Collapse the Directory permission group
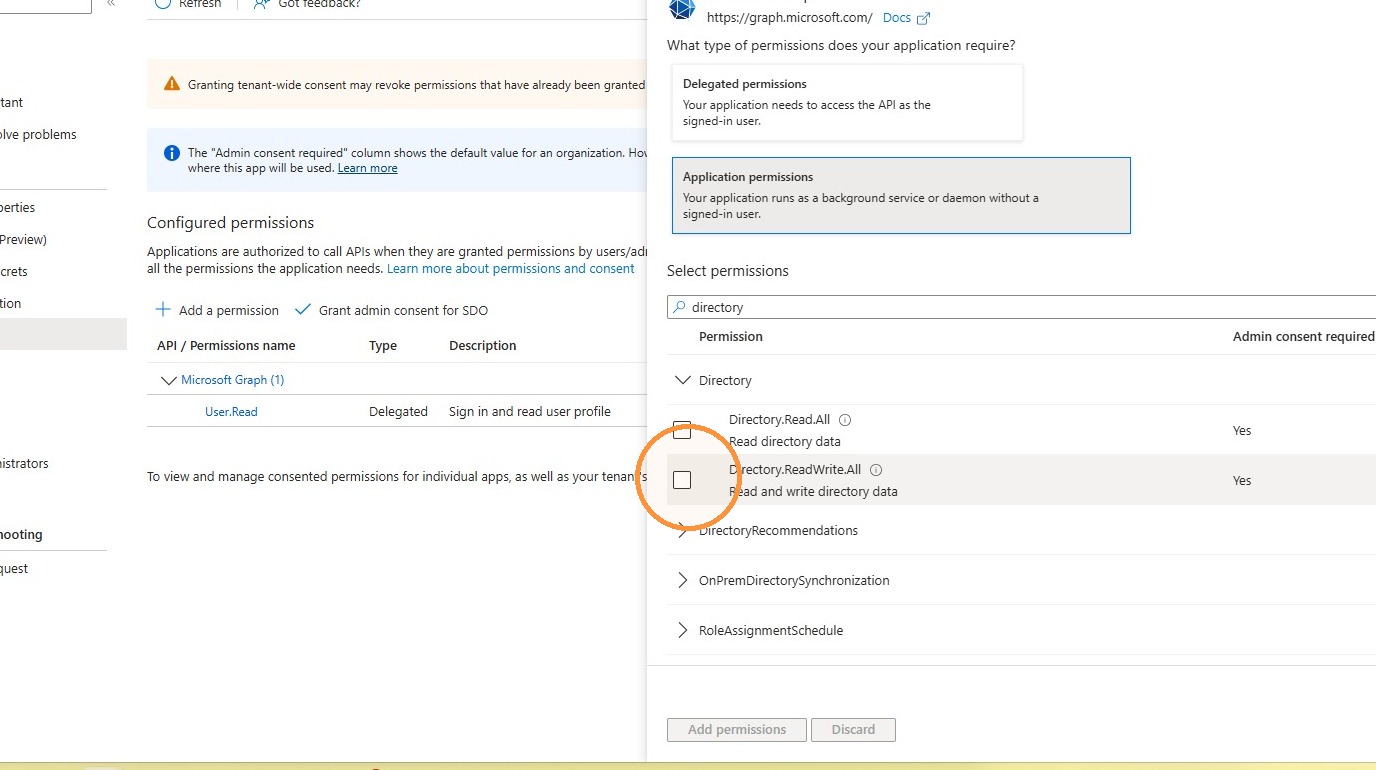The height and width of the screenshot is (770, 1376). [683, 380]
